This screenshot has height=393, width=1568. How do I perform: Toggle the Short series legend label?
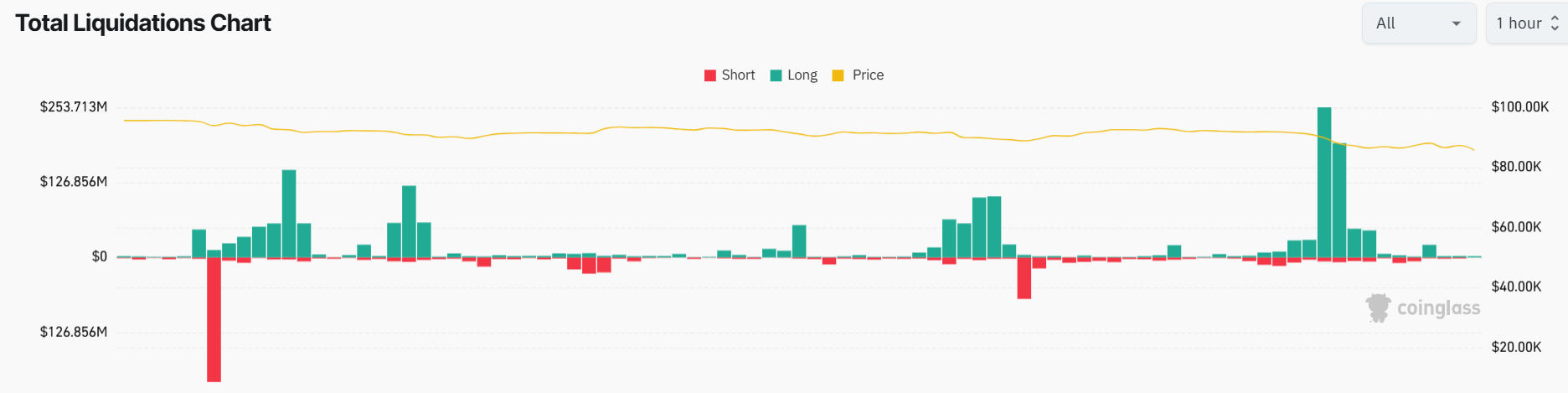click(x=738, y=75)
